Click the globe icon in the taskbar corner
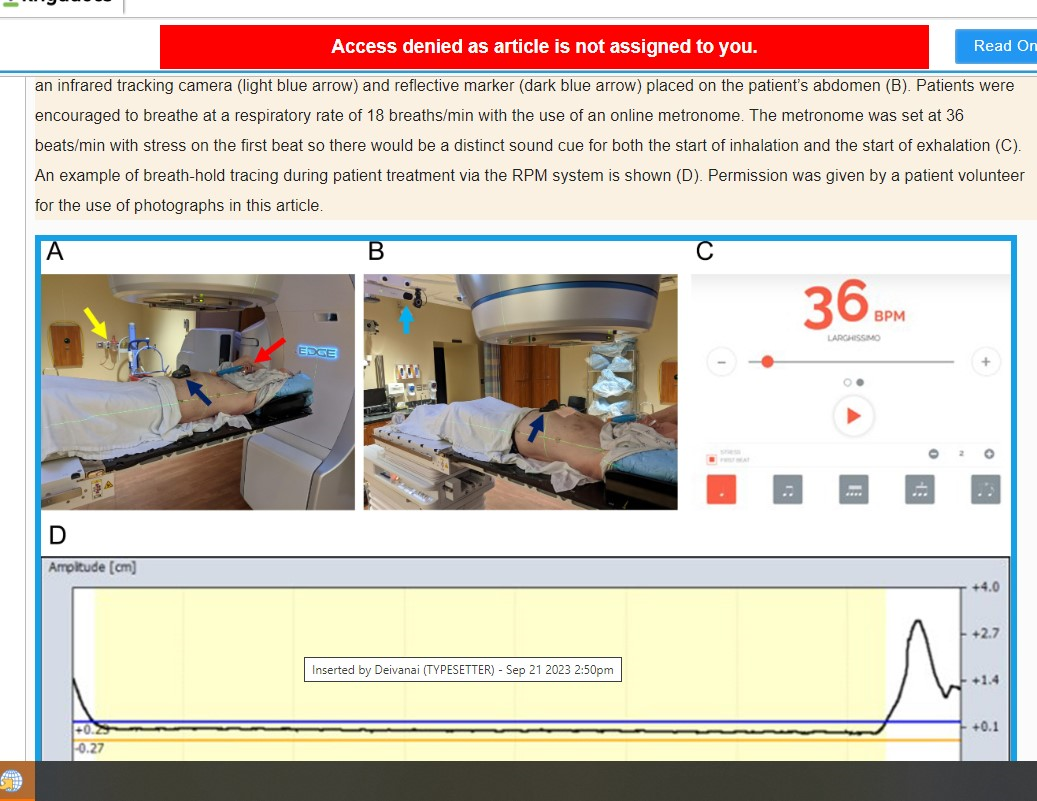 (11, 781)
